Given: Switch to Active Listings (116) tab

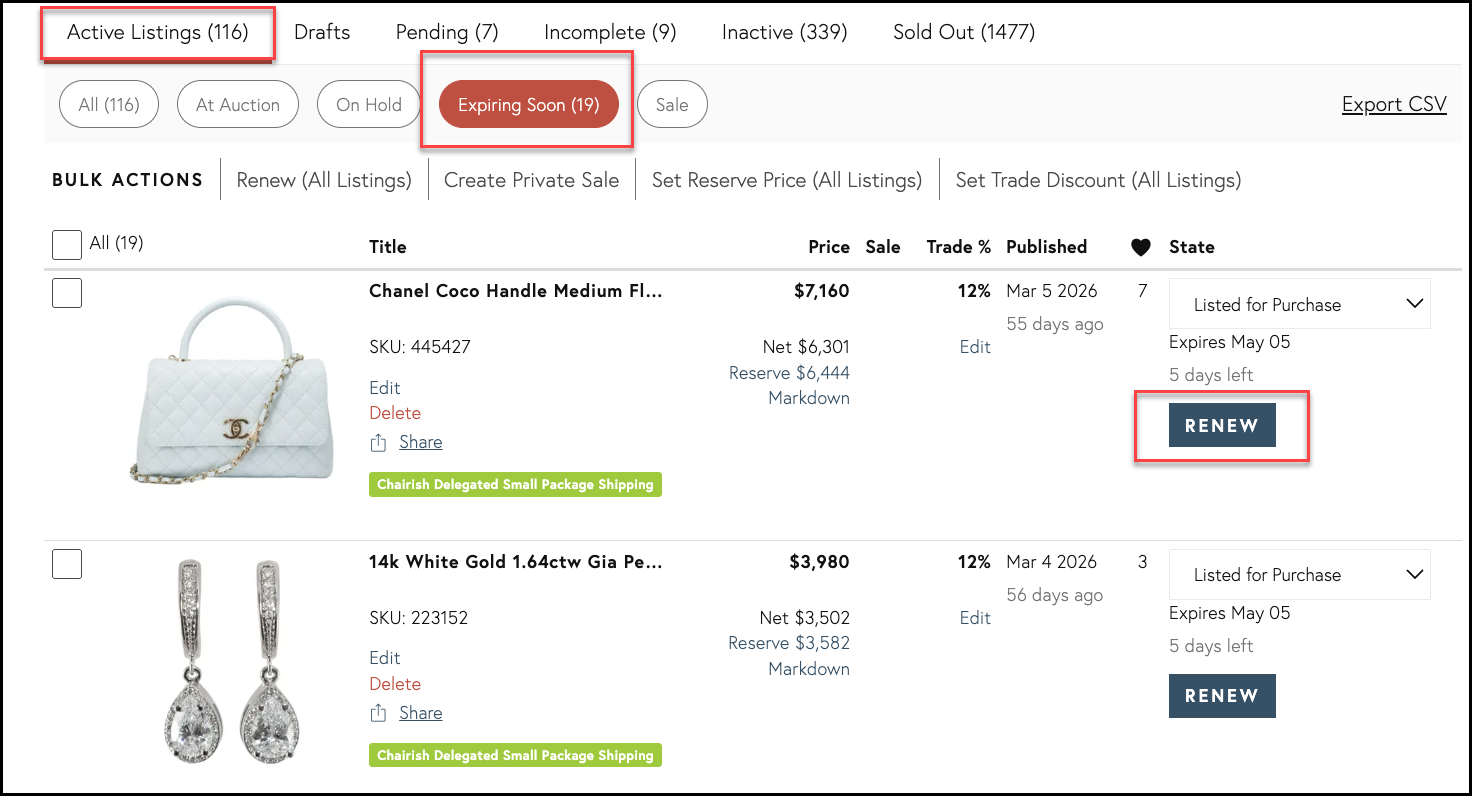Looking at the screenshot, I should 157,32.
